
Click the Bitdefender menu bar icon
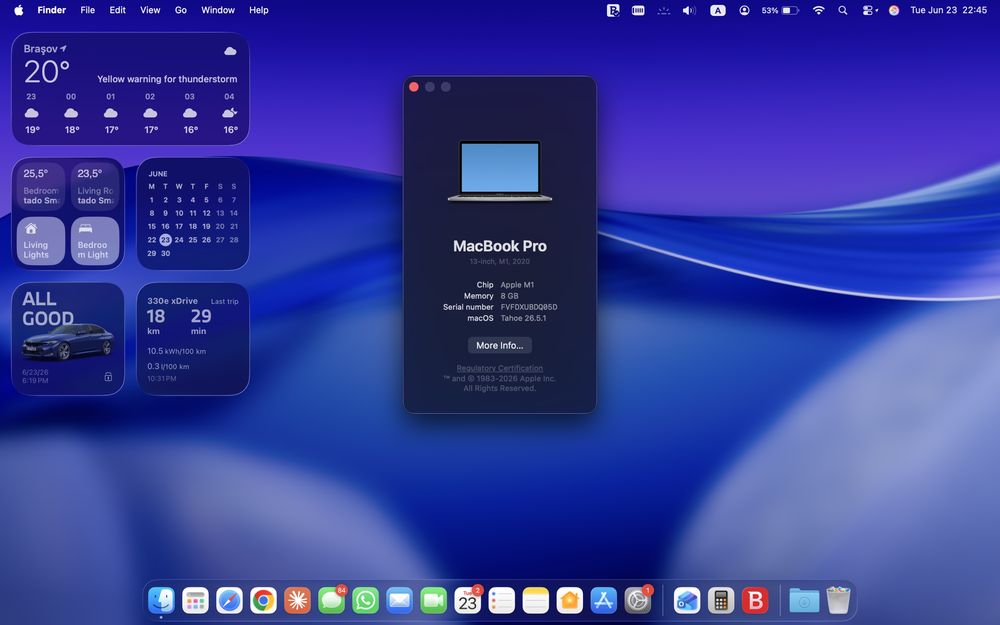613,10
